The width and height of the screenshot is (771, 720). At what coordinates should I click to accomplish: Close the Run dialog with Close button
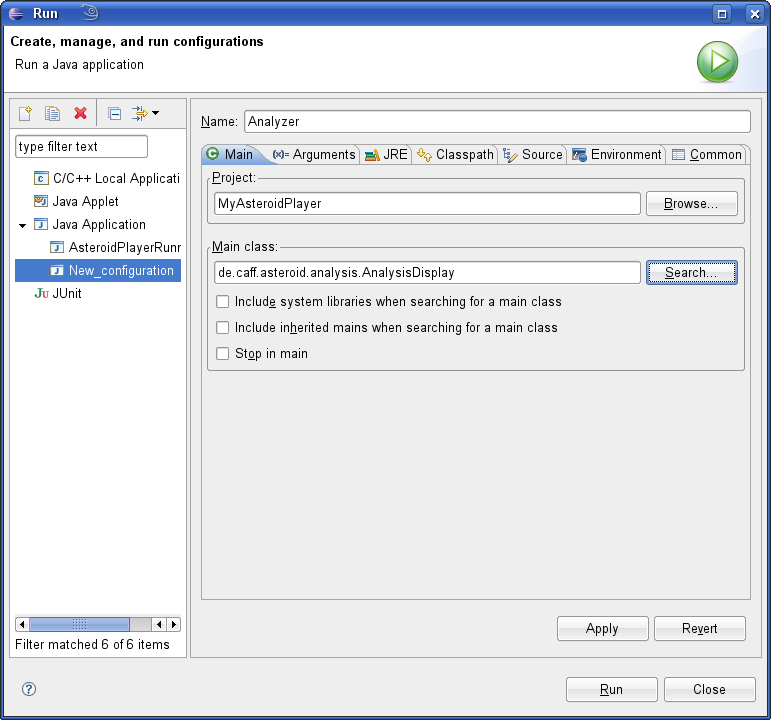710,690
